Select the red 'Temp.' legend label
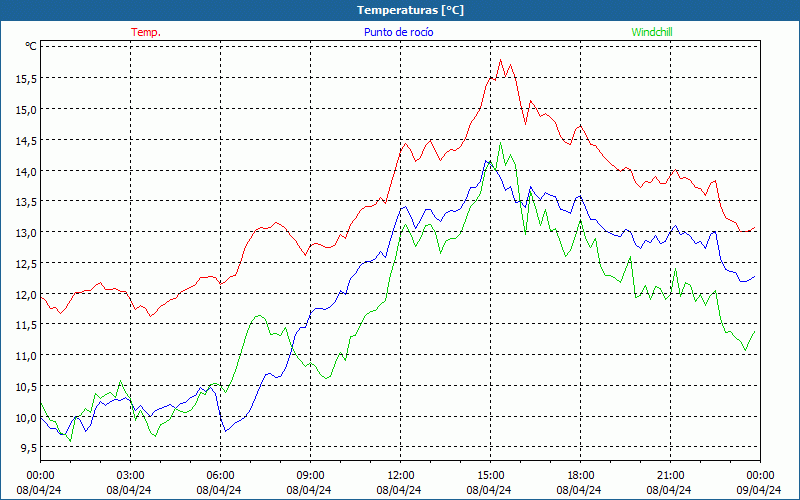Viewport: 800px width, 500px height. [146, 32]
